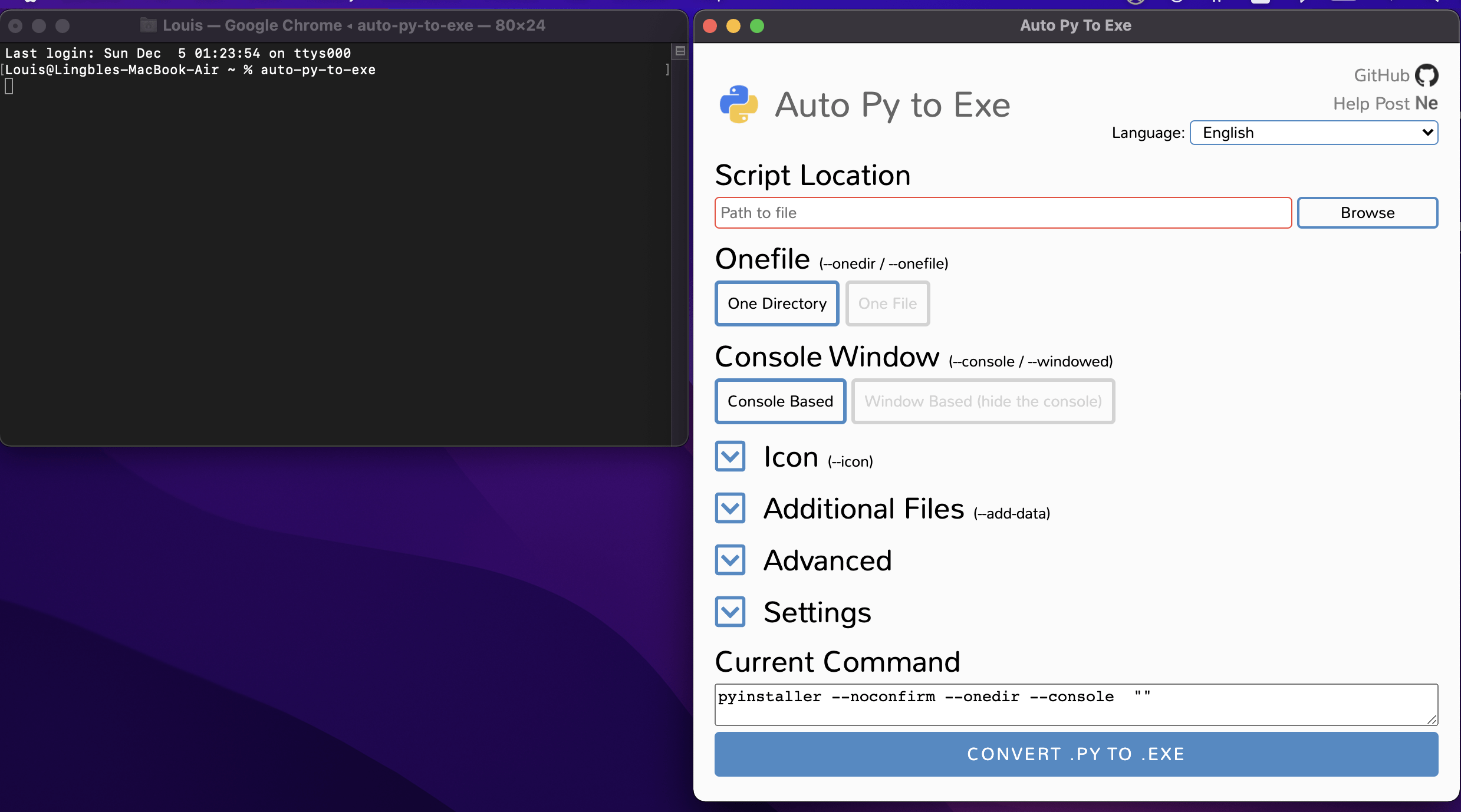The image size is (1461, 812).
Task: Click the text area resize handle
Action: 1432,719
